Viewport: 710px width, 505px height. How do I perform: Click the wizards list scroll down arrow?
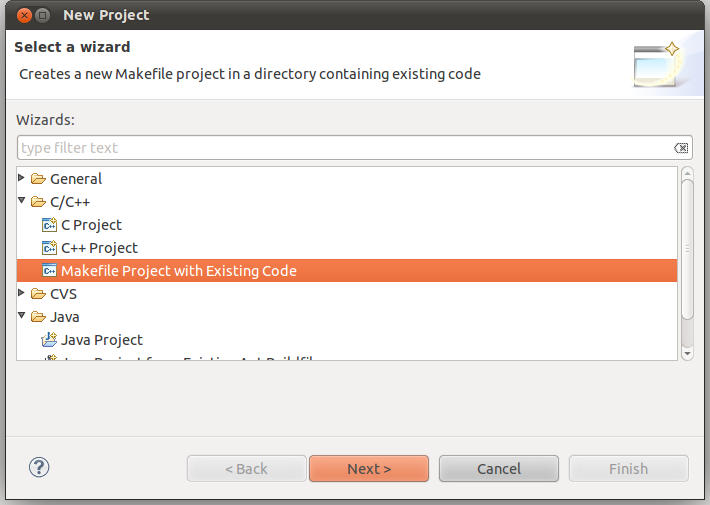[687, 353]
